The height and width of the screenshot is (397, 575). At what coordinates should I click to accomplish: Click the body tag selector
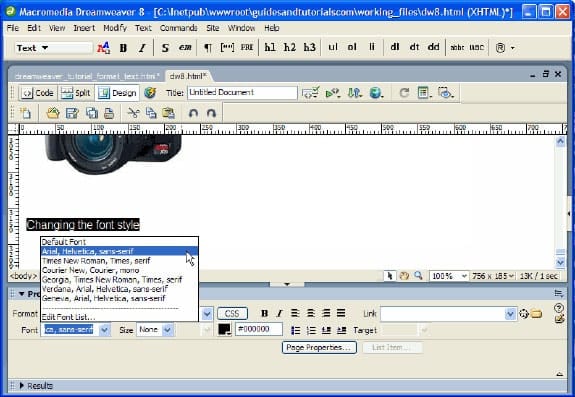[x=23, y=276]
